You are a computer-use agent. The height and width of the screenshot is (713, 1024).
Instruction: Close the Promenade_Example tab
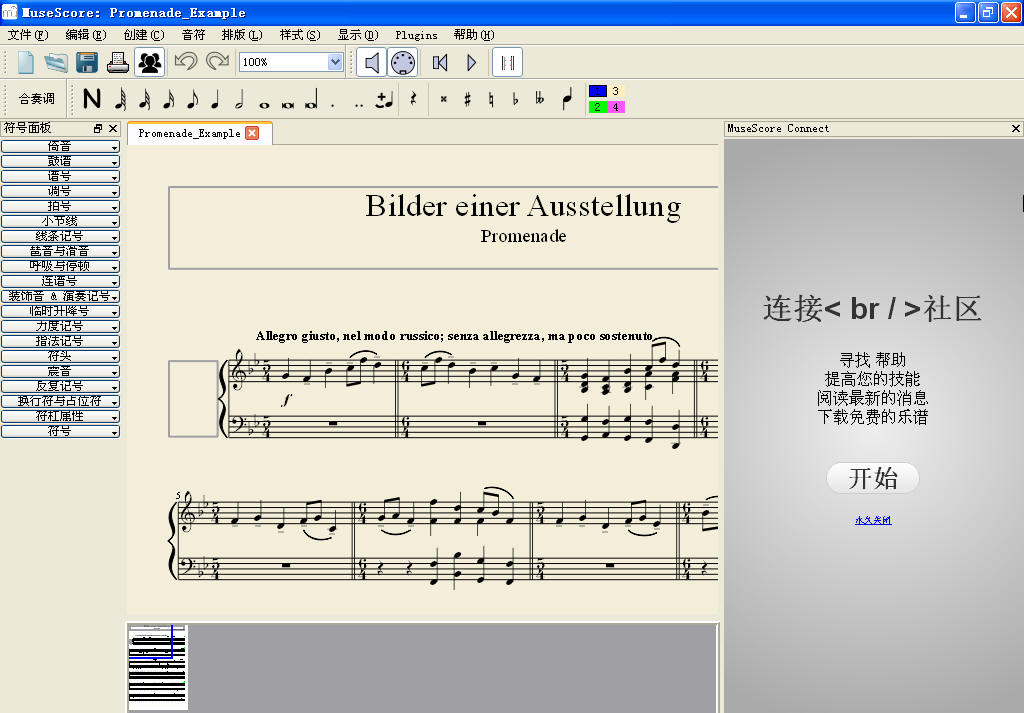coord(252,133)
